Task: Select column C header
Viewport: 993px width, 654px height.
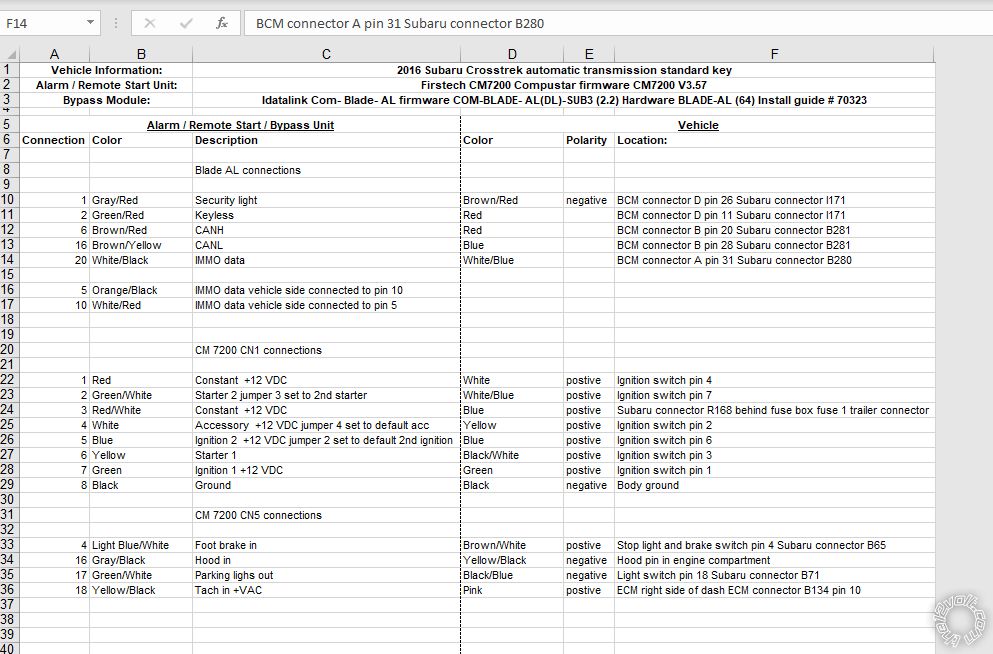Action: 326,54
